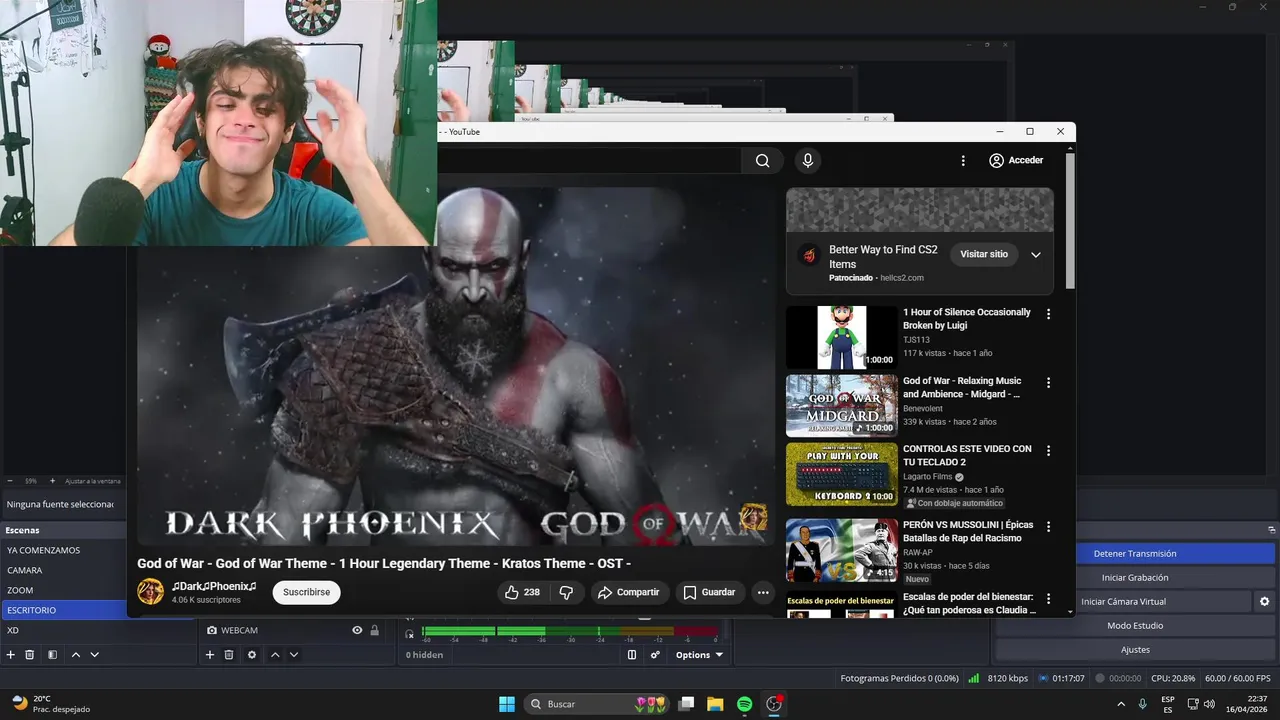Viewport: 1280px width, 720px height.
Task: Open Spotify from the Windows taskbar
Action: coord(745,704)
